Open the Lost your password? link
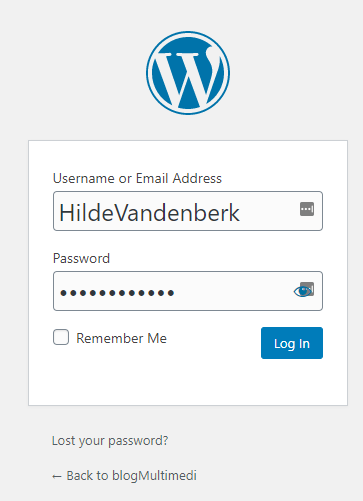The height and width of the screenshot is (501, 363). coord(110,441)
